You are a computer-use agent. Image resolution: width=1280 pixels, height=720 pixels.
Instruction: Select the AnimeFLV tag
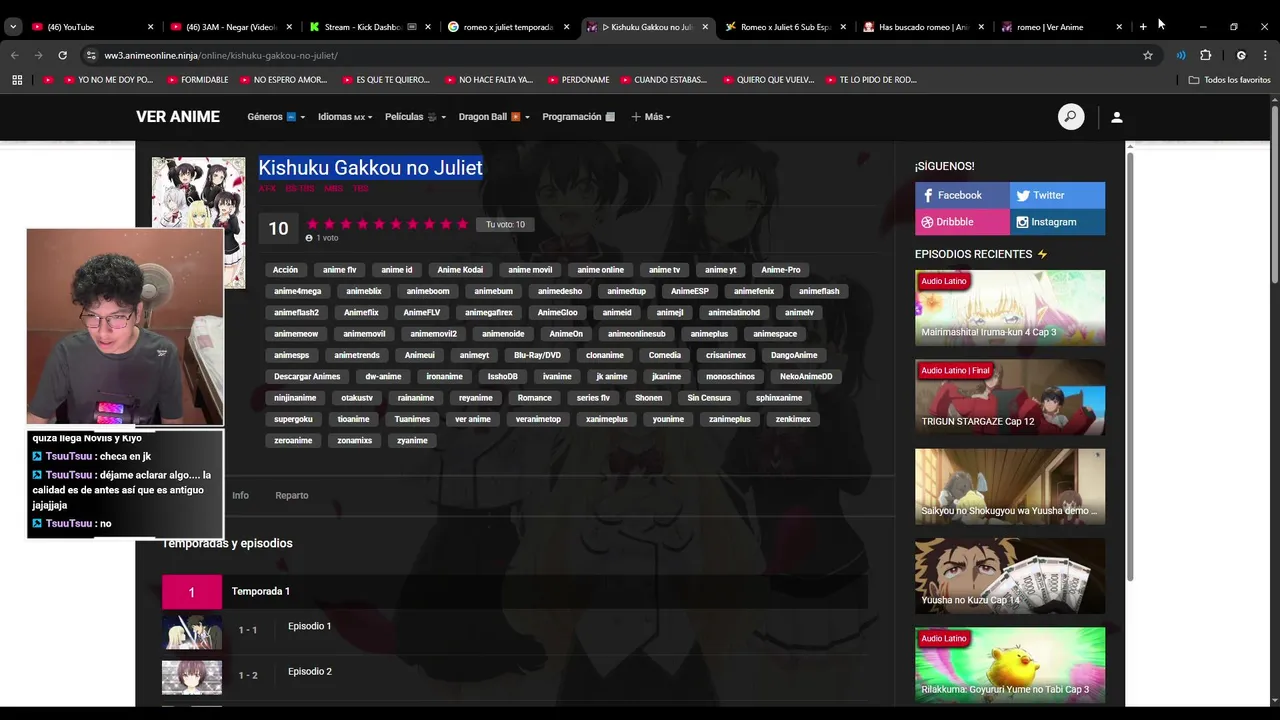point(422,313)
